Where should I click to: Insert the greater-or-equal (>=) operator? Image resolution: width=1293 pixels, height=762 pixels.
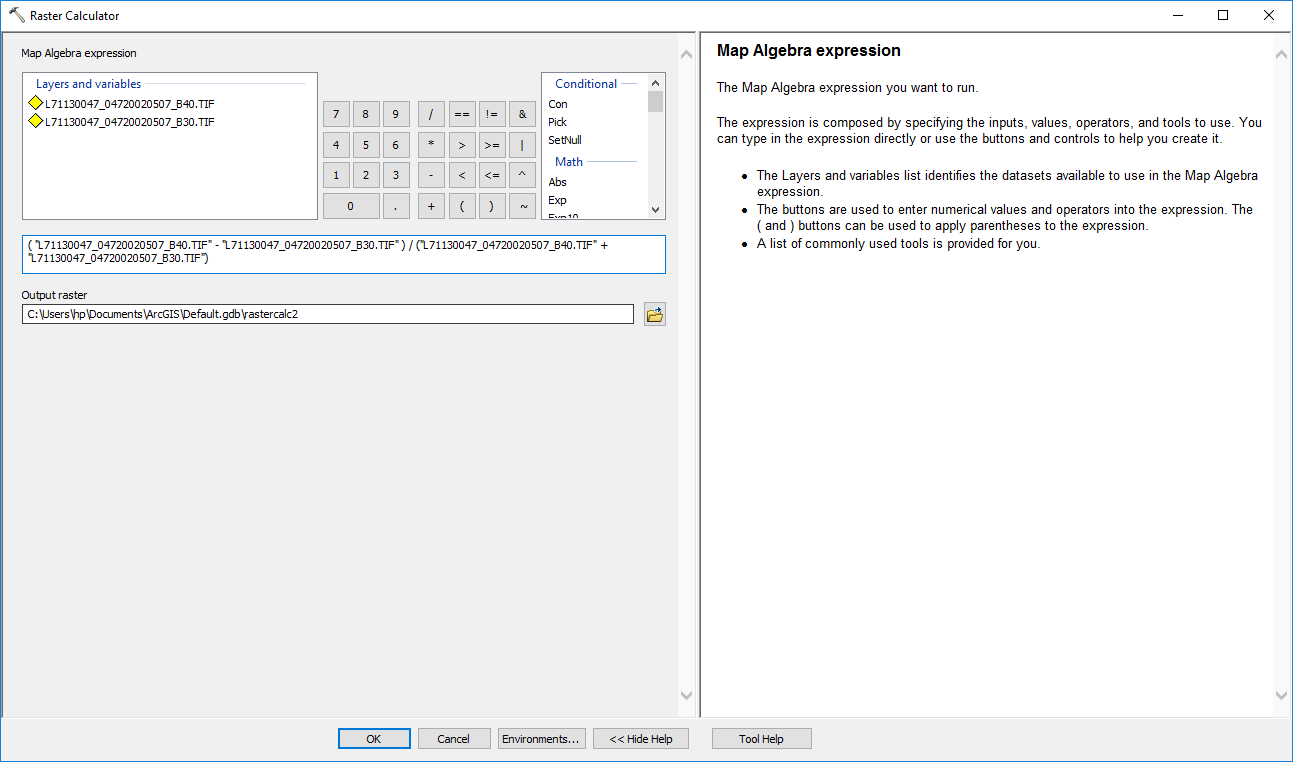pyautogui.click(x=492, y=145)
